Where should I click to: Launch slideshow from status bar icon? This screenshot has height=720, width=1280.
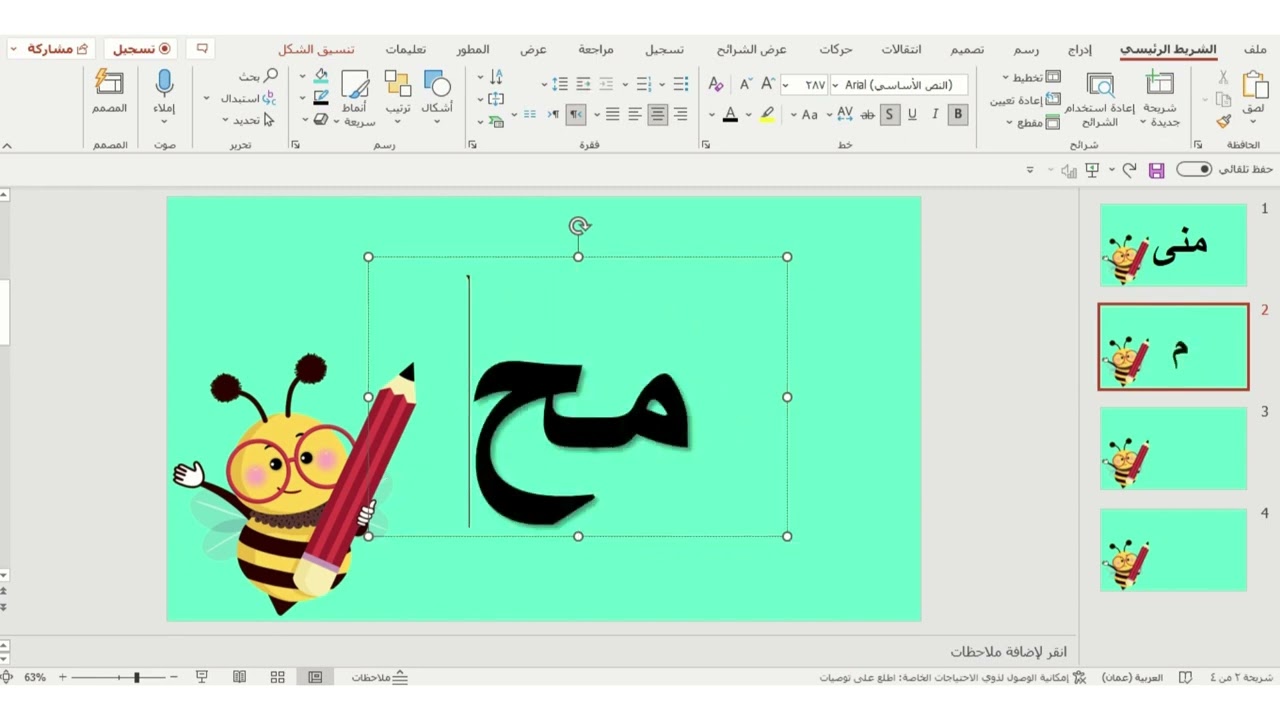(201, 677)
